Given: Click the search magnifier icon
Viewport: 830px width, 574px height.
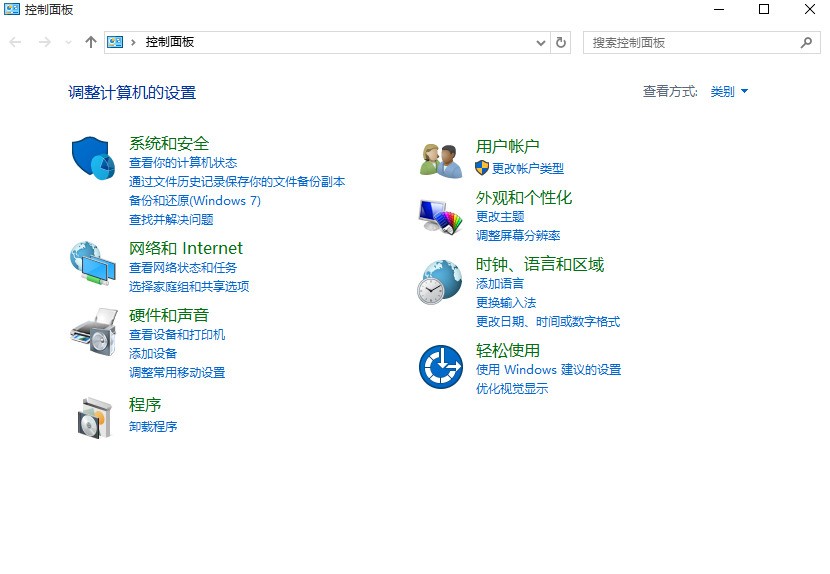Looking at the screenshot, I should pos(806,42).
